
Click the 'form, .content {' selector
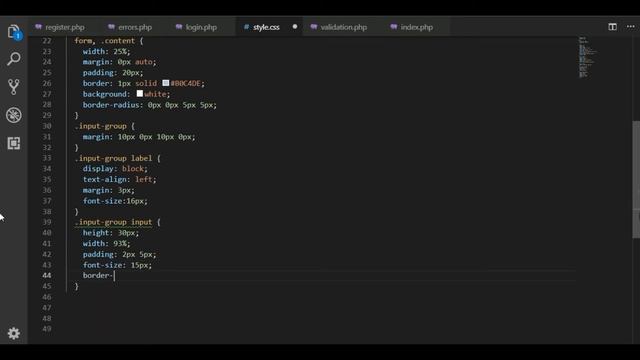pyautogui.click(x=109, y=41)
